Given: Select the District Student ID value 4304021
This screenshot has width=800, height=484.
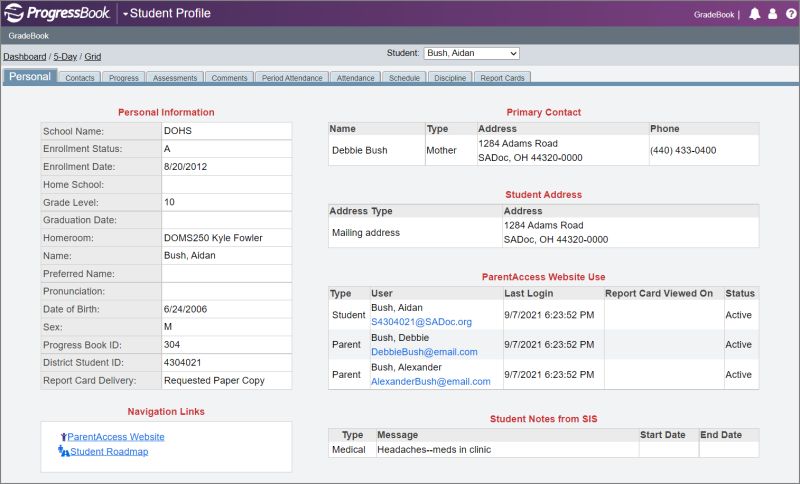Looking at the screenshot, I should 183,363.
